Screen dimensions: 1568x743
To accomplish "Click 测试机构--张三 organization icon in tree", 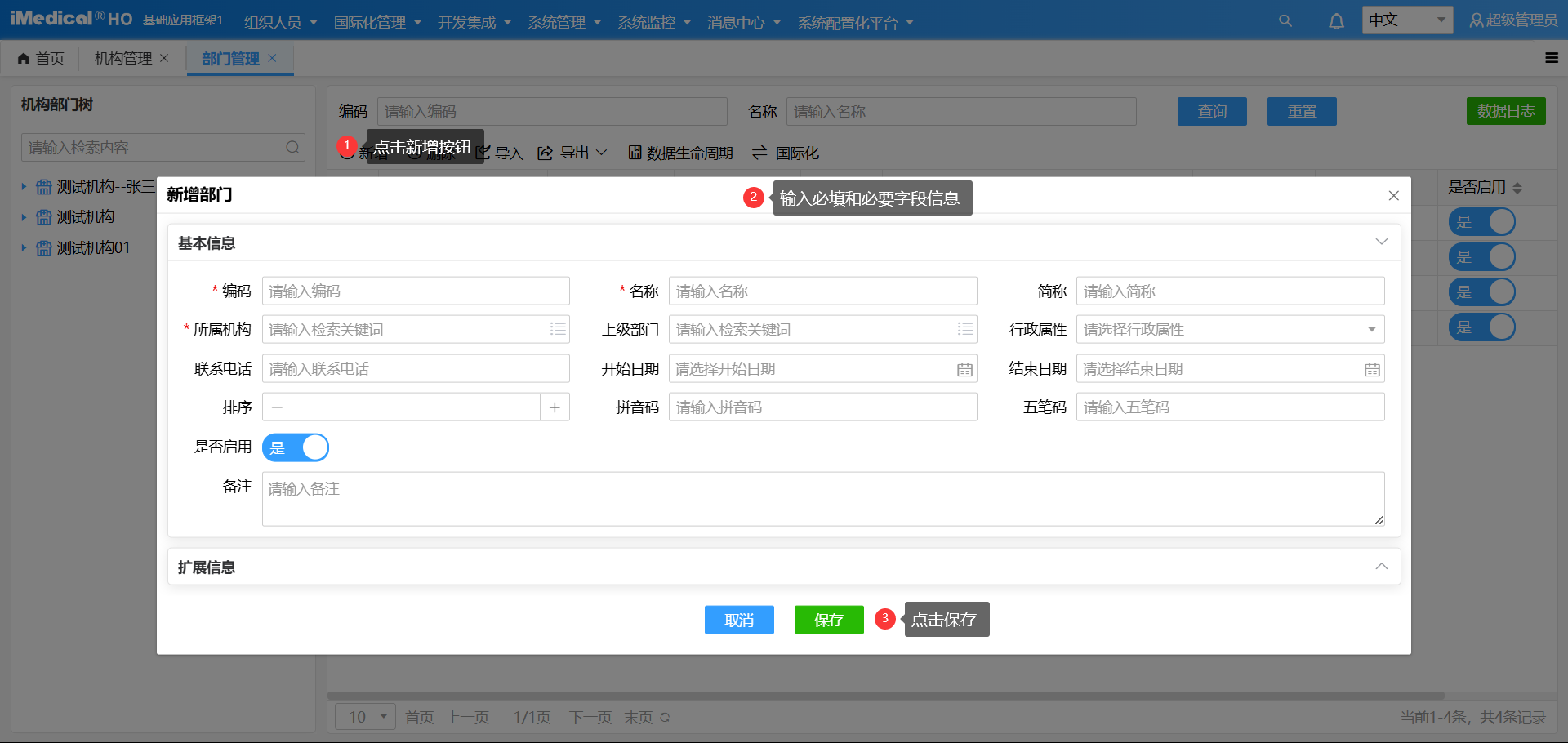I will 44,187.
